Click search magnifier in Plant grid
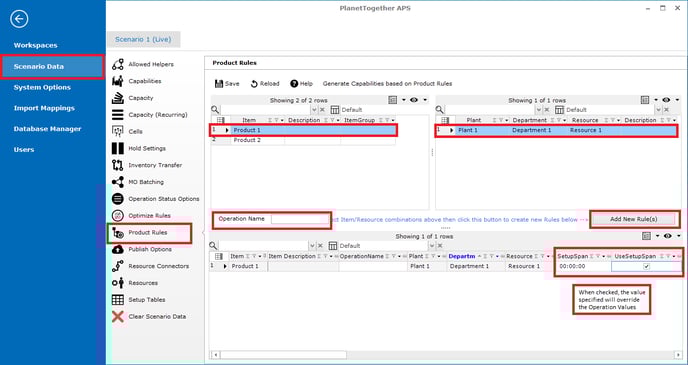Viewport: 688px width, 365px height. [x=440, y=110]
